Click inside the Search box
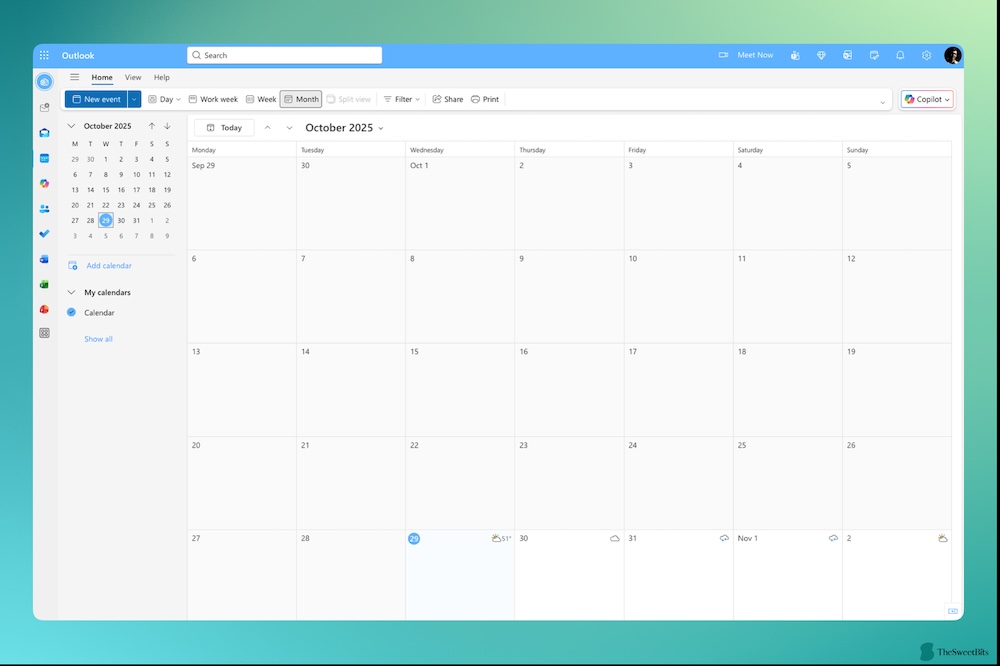Image resolution: width=1000 pixels, height=666 pixels. 284,55
